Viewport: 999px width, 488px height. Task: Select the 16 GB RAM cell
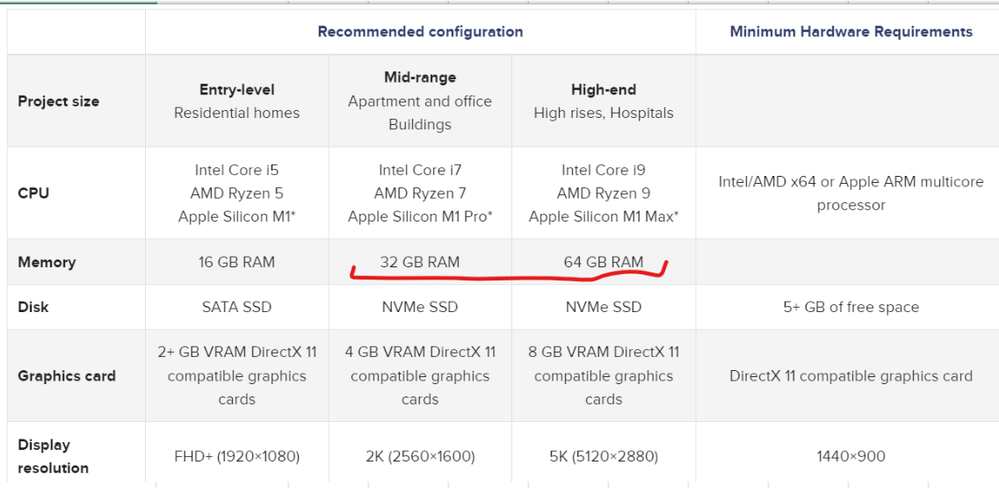tap(237, 262)
